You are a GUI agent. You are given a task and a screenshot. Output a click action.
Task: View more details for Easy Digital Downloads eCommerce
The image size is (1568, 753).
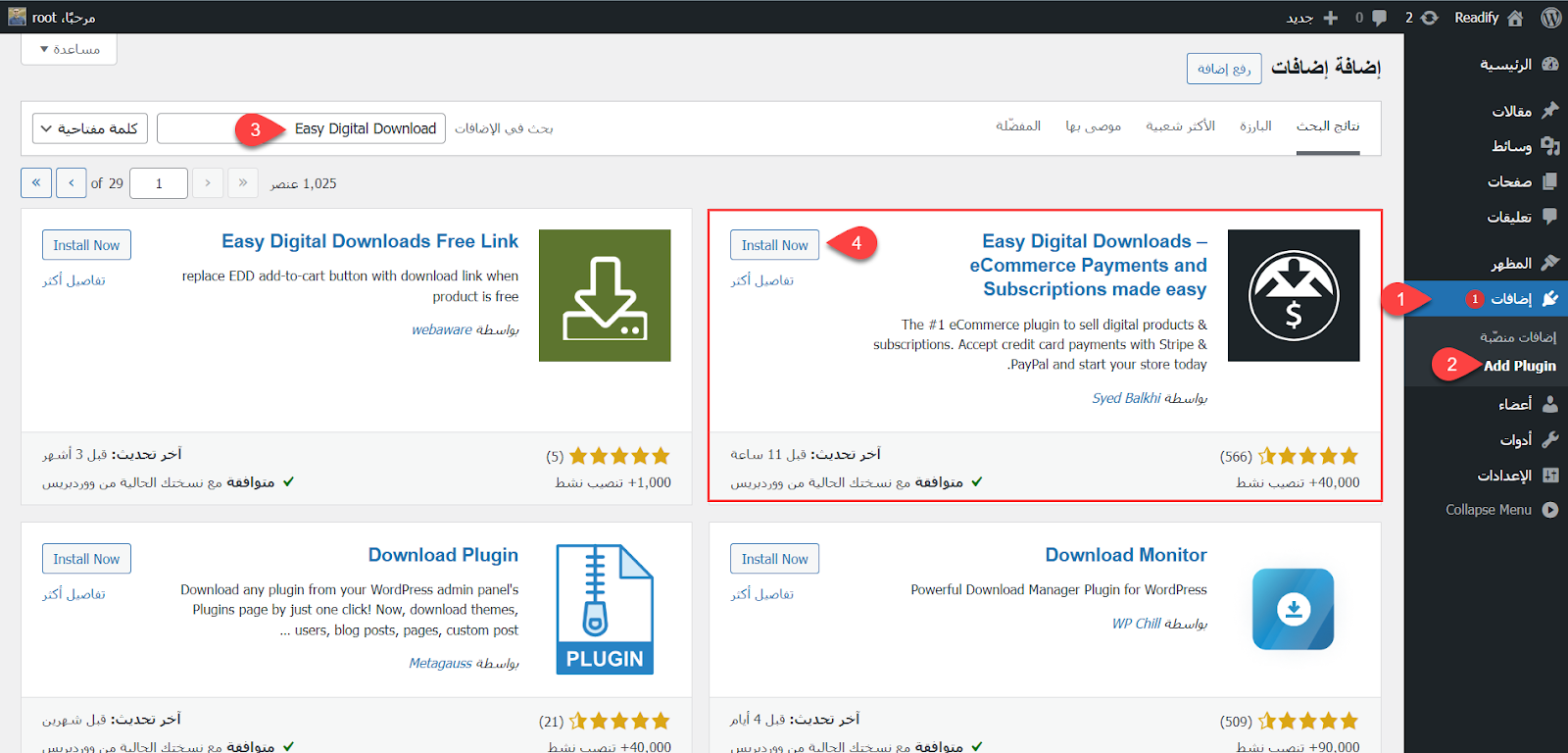pyautogui.click(x=761, y=280)
